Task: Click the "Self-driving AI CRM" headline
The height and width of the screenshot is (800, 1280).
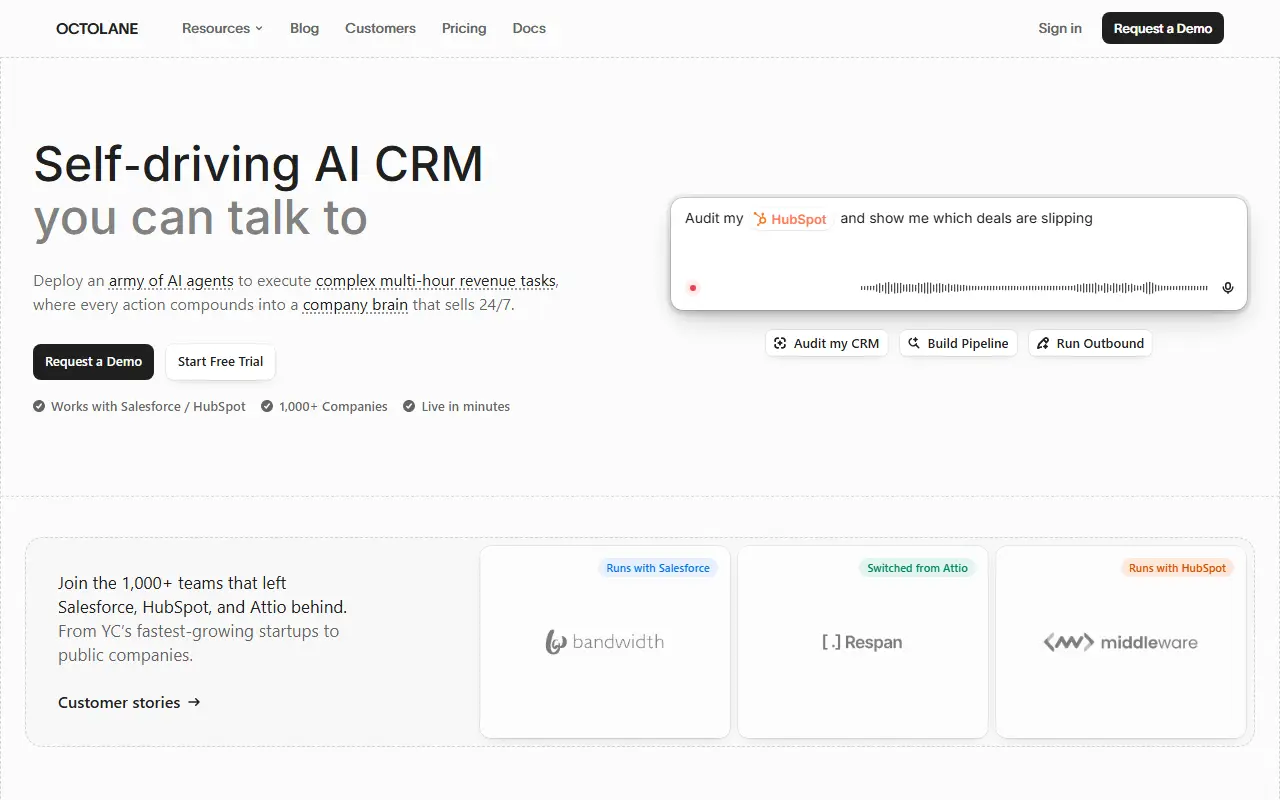Action: point(258,165)
